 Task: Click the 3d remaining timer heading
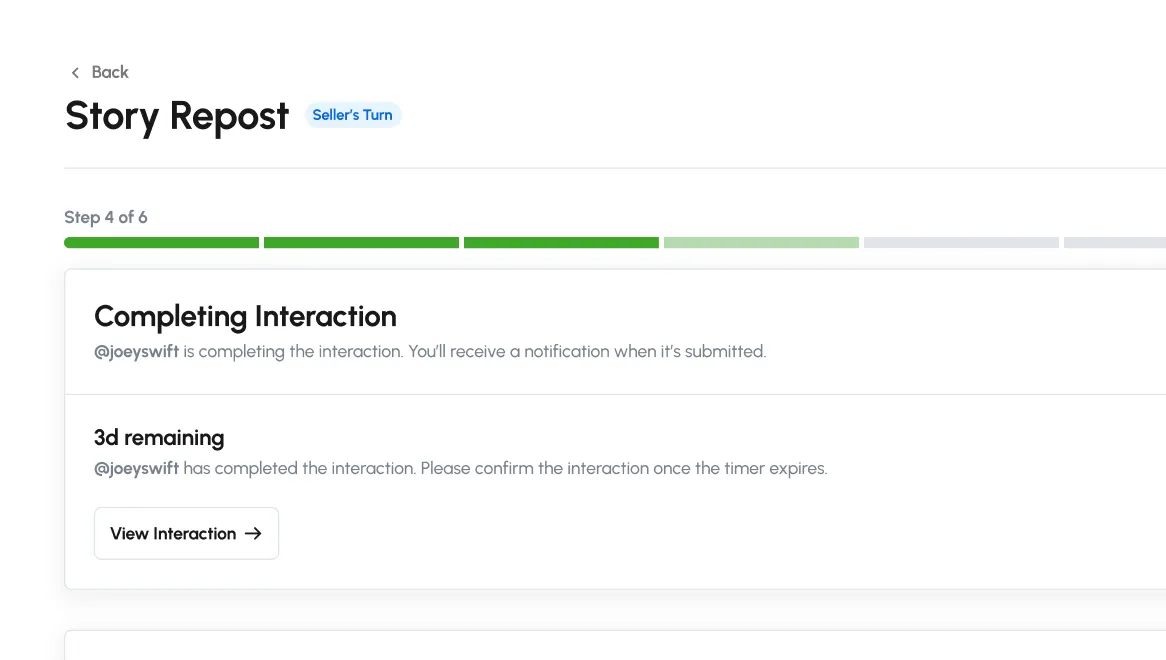[159, 438]
